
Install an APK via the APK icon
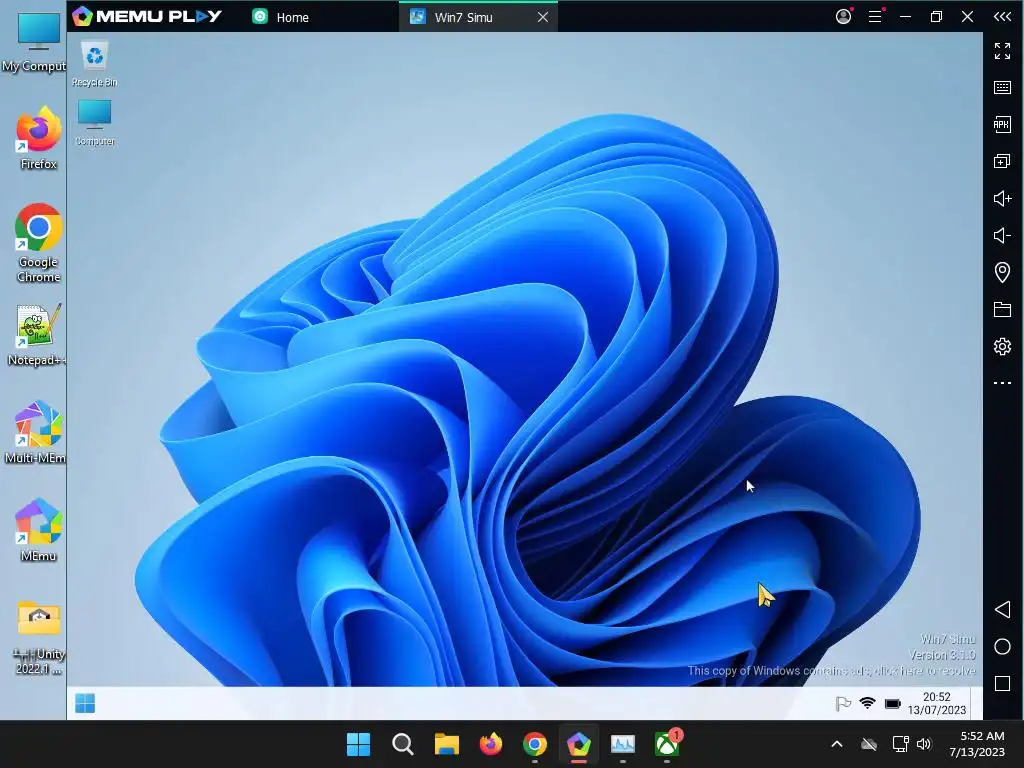(x=1002, y=124)
